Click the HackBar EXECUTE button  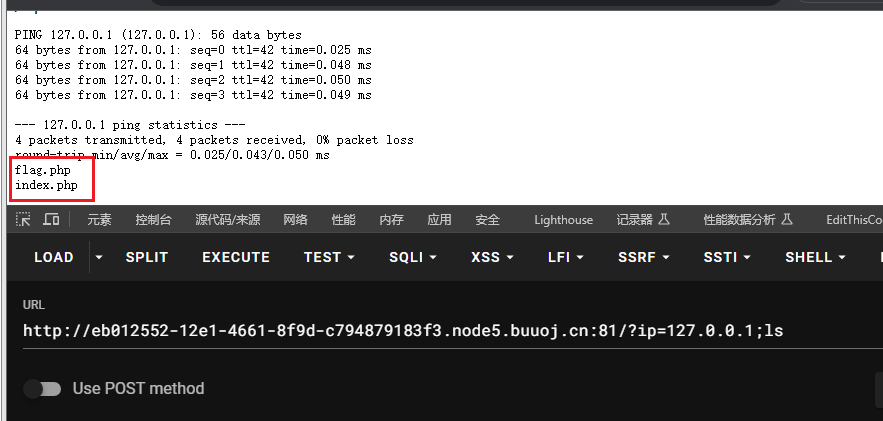pyautogui.click(x=236, y=257)
